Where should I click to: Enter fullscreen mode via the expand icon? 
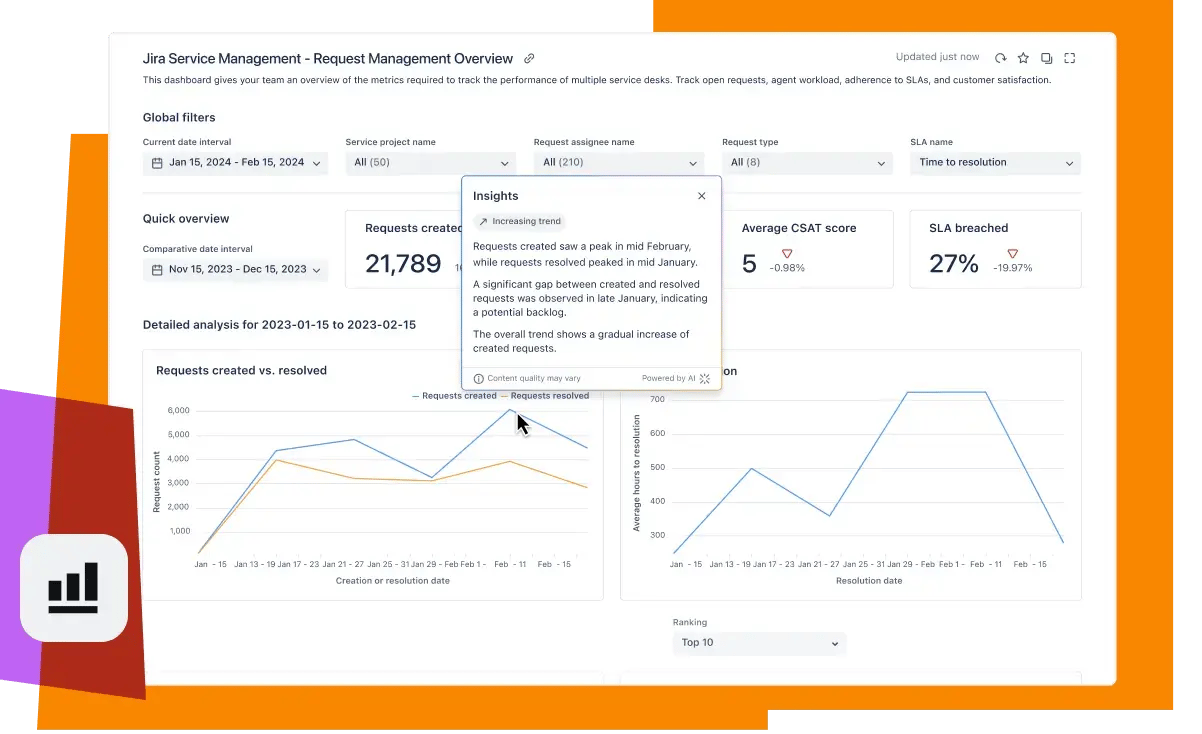point(1070,58)
